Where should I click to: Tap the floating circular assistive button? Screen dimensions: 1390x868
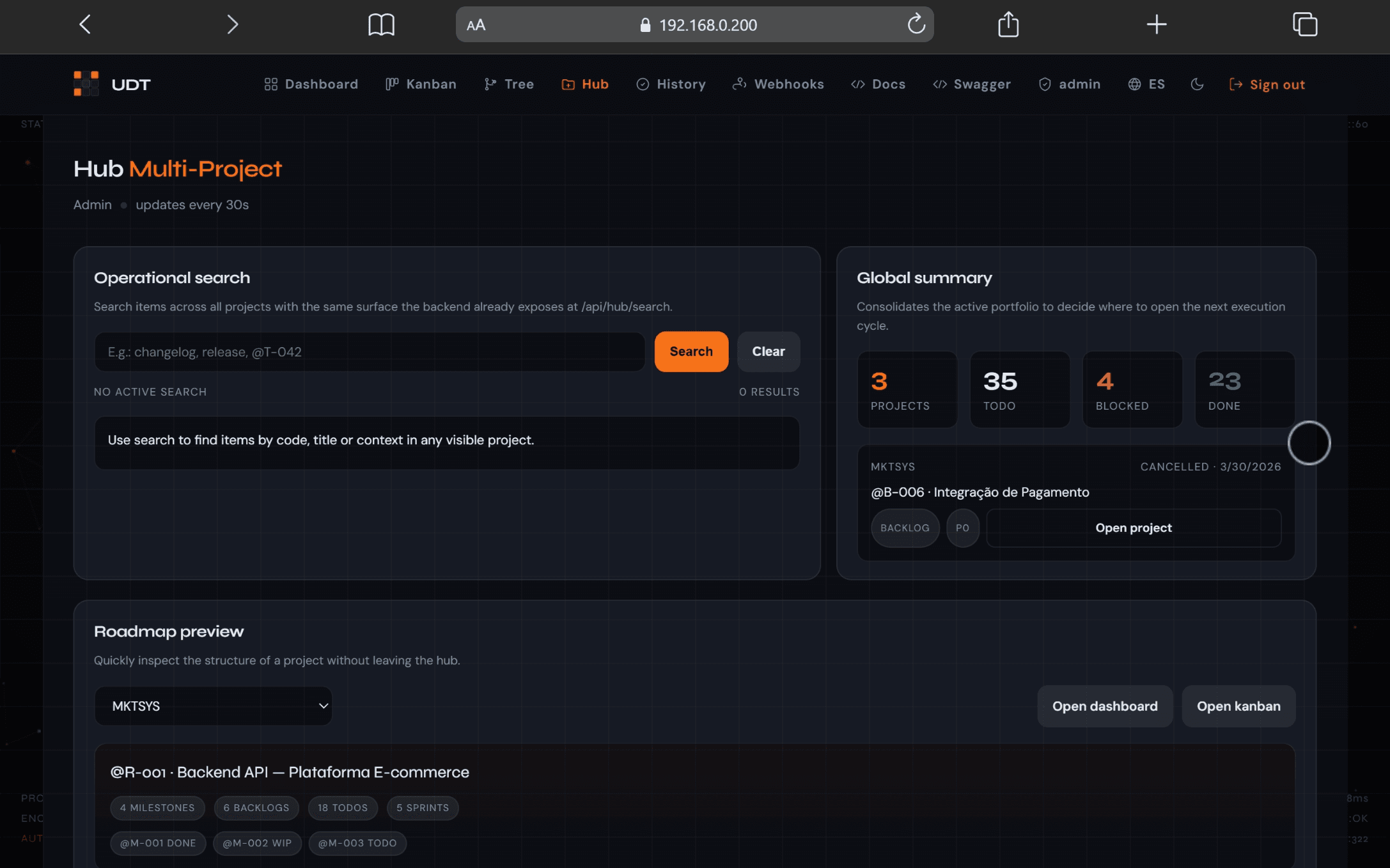1308,443
